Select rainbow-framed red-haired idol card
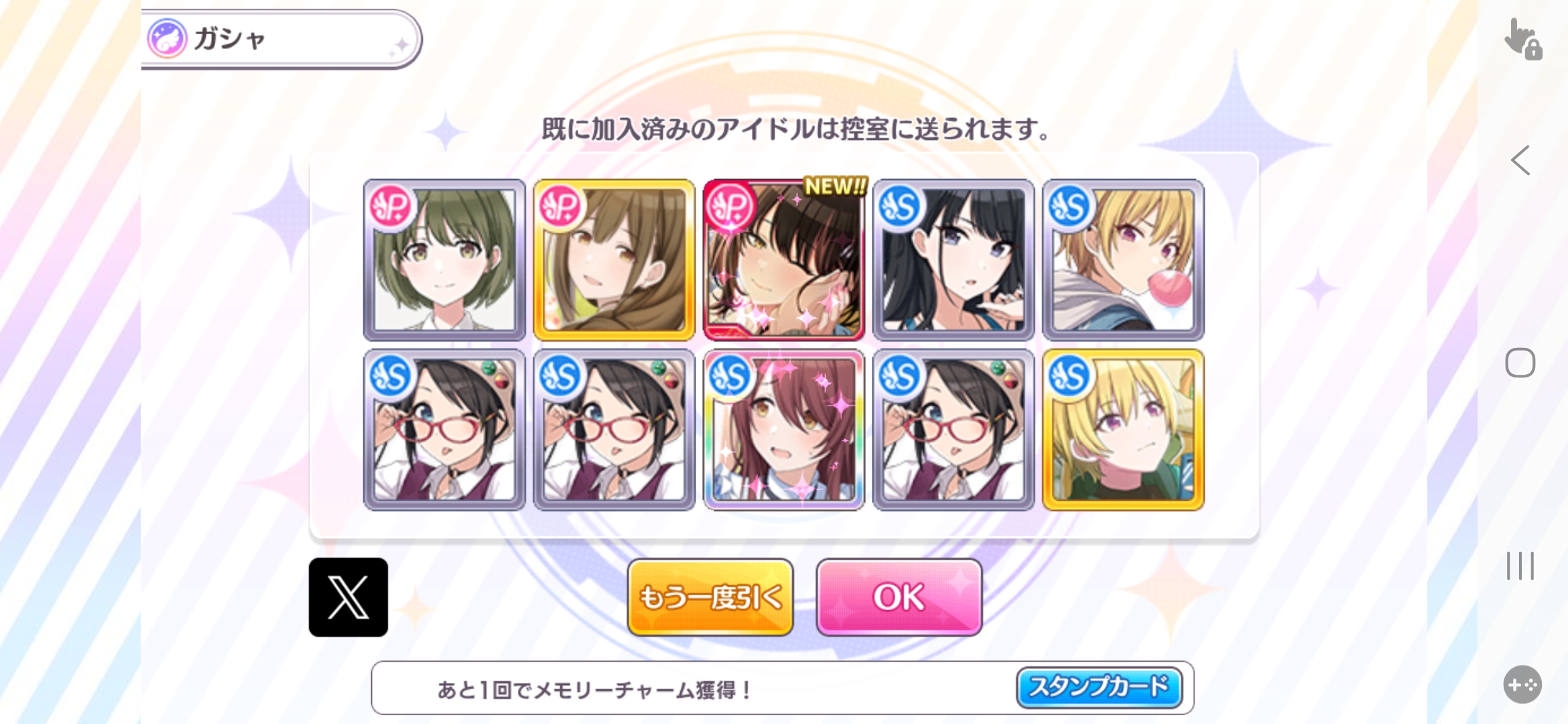 point(784,430)
